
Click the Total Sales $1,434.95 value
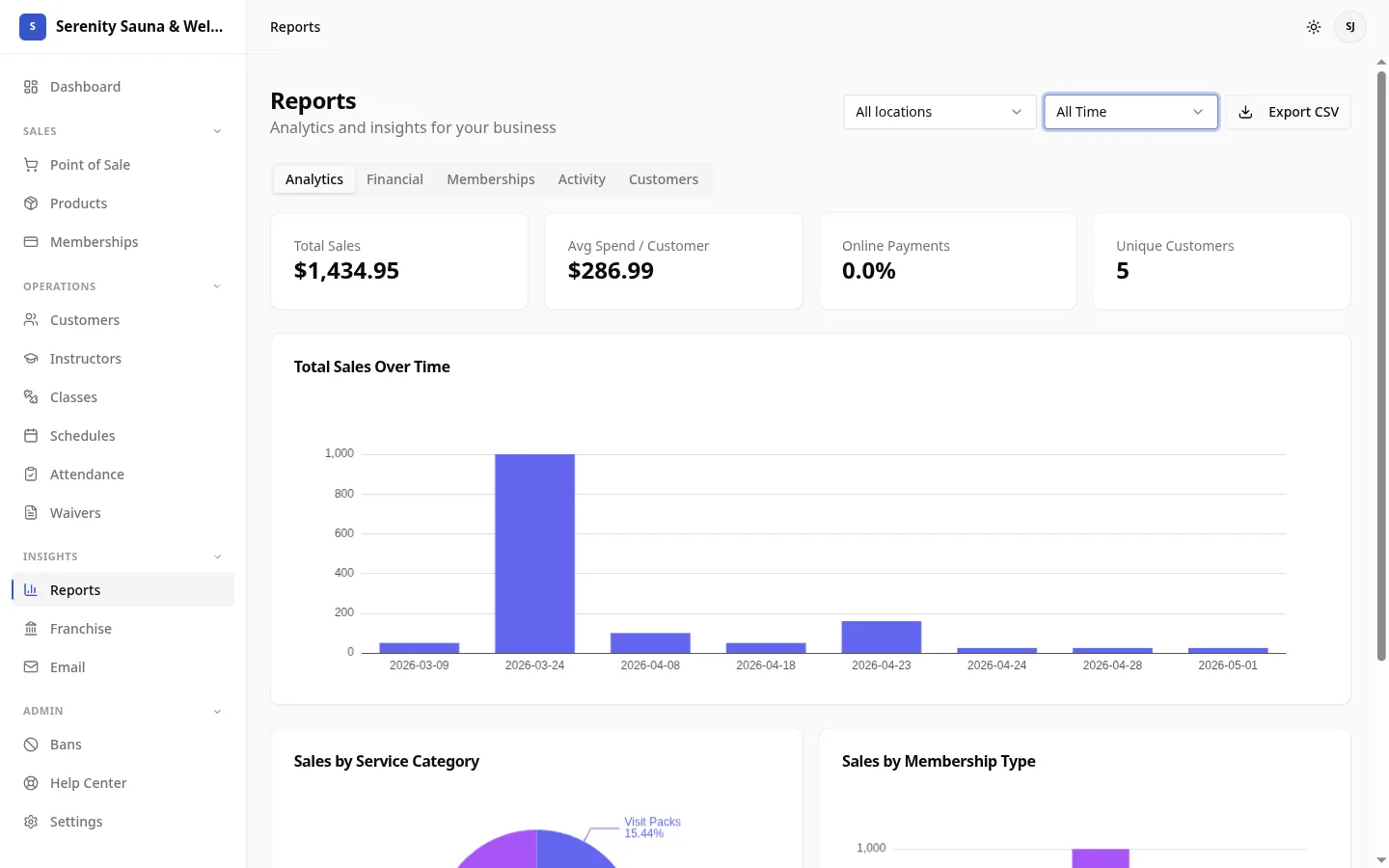pos(346,271)
